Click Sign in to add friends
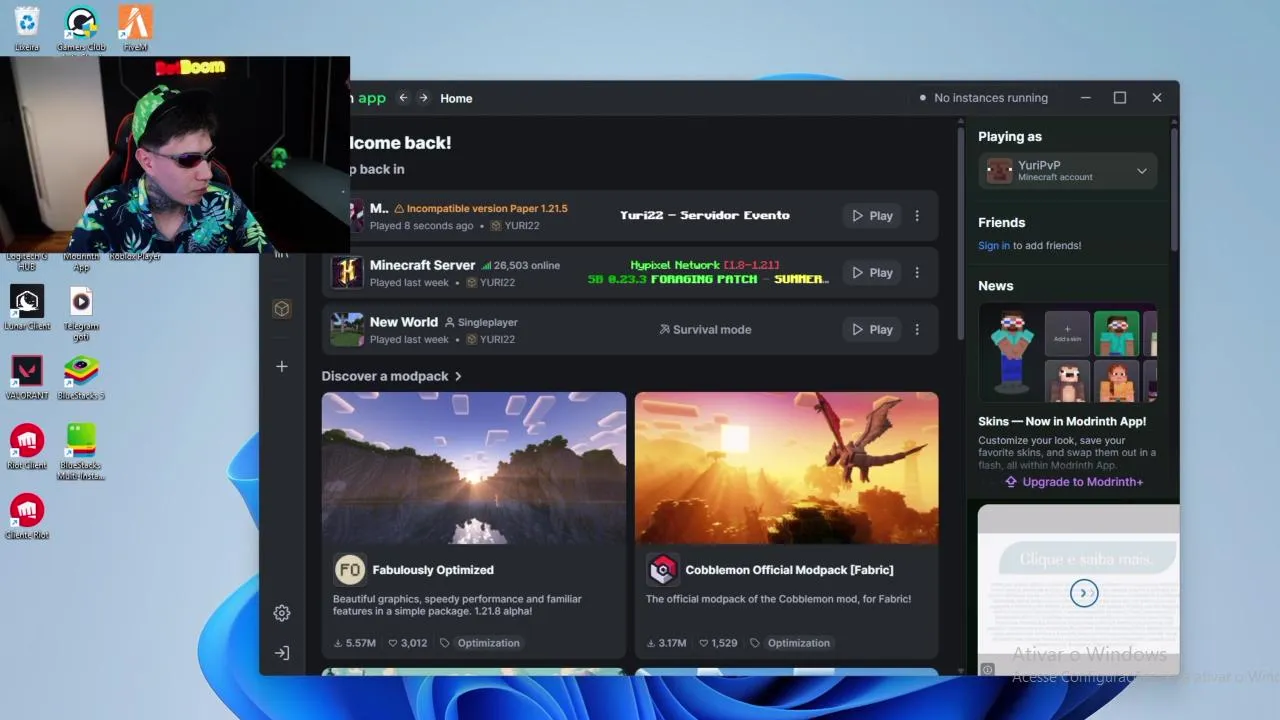 click(x=994, y=245)
